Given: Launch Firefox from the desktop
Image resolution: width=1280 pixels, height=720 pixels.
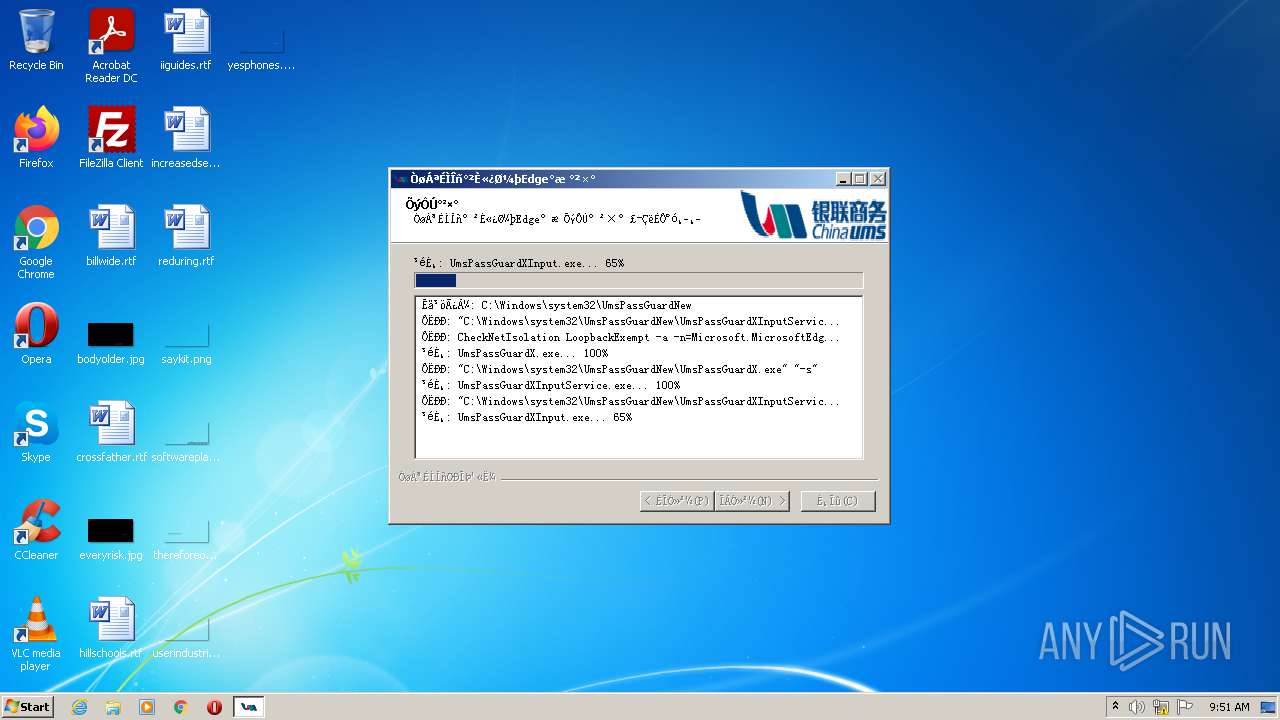Looking at the screenshot, I should (x=36, y=138).
